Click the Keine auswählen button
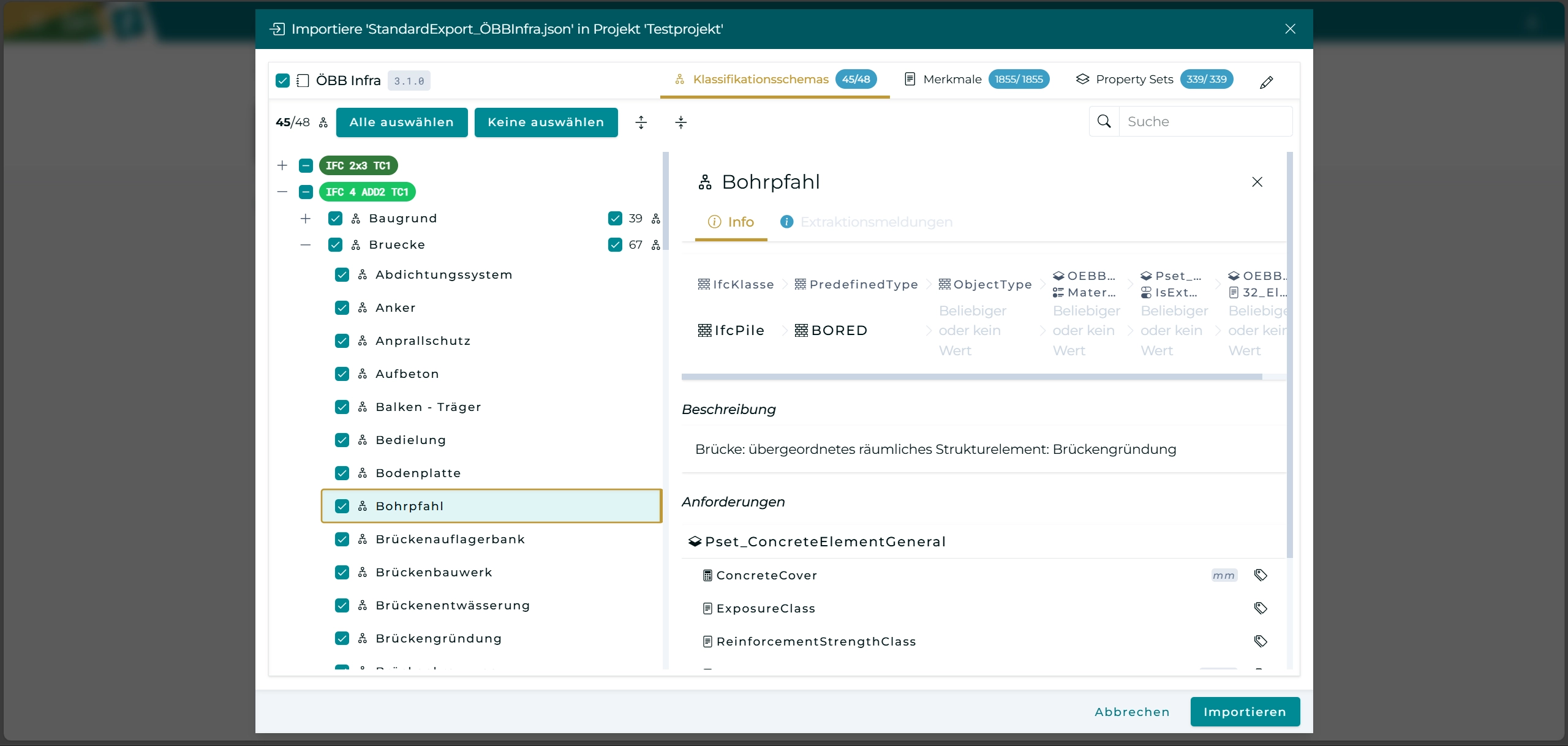Viewport: 1568px width, 746px height. point(546,122)
